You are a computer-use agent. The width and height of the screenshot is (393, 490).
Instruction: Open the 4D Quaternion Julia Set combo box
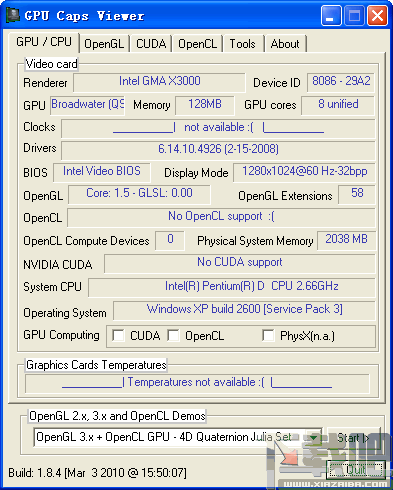[x=178, y=437]
